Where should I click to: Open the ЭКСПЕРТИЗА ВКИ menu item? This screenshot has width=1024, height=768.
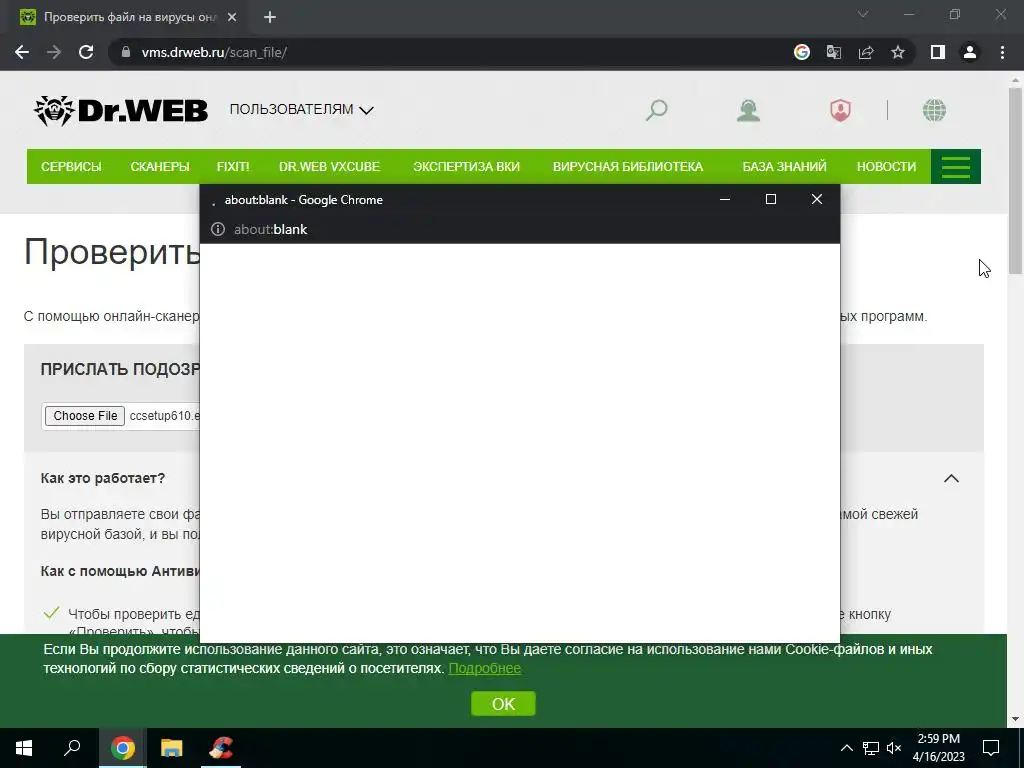(x=466, y=167)
